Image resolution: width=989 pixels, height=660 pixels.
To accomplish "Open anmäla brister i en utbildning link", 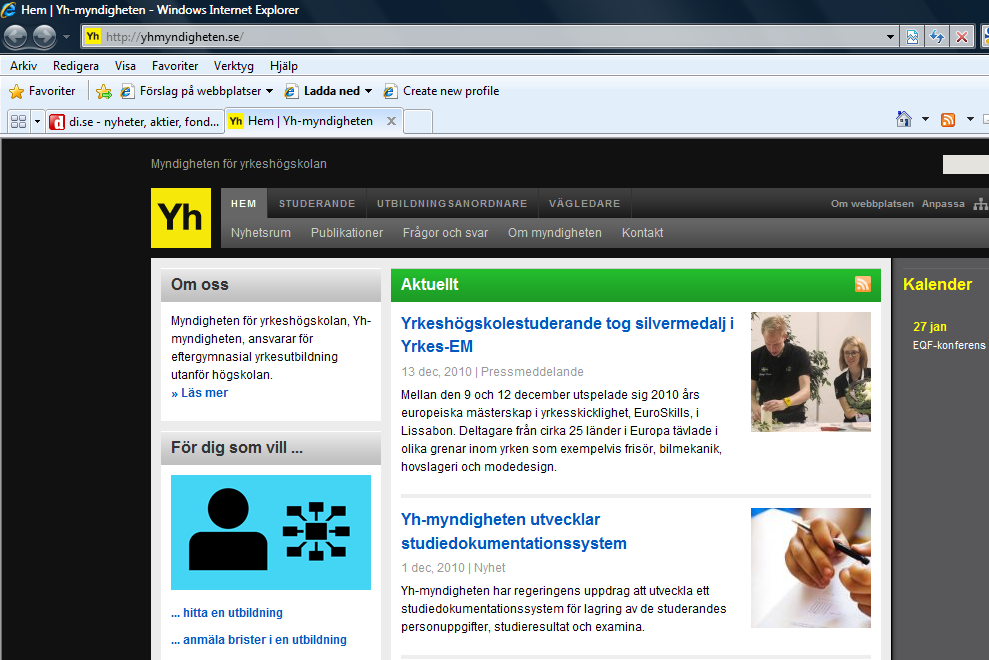I will pyautogui.click(x=259, y=640).
